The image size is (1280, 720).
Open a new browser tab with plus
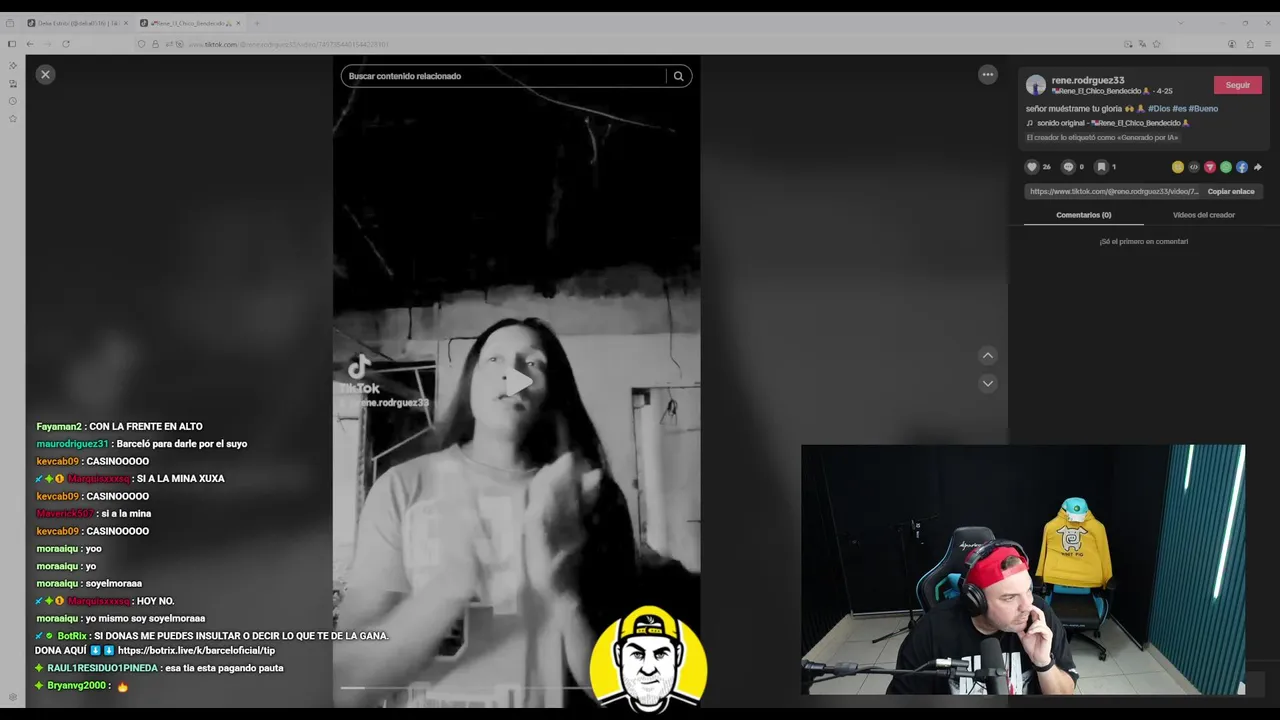(x=256, y=23)
